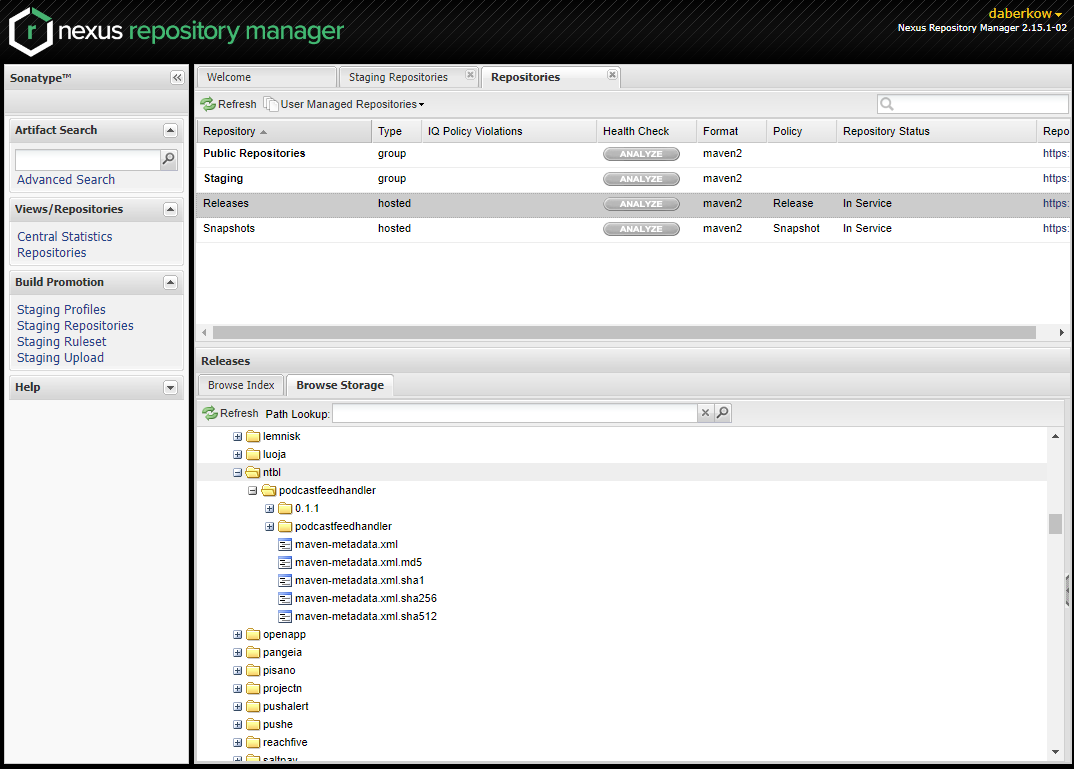Close the Staging Repositories tab
The height and width of the screenshot is (769, 1074).
pyautogui.click(x=470, y=76)
